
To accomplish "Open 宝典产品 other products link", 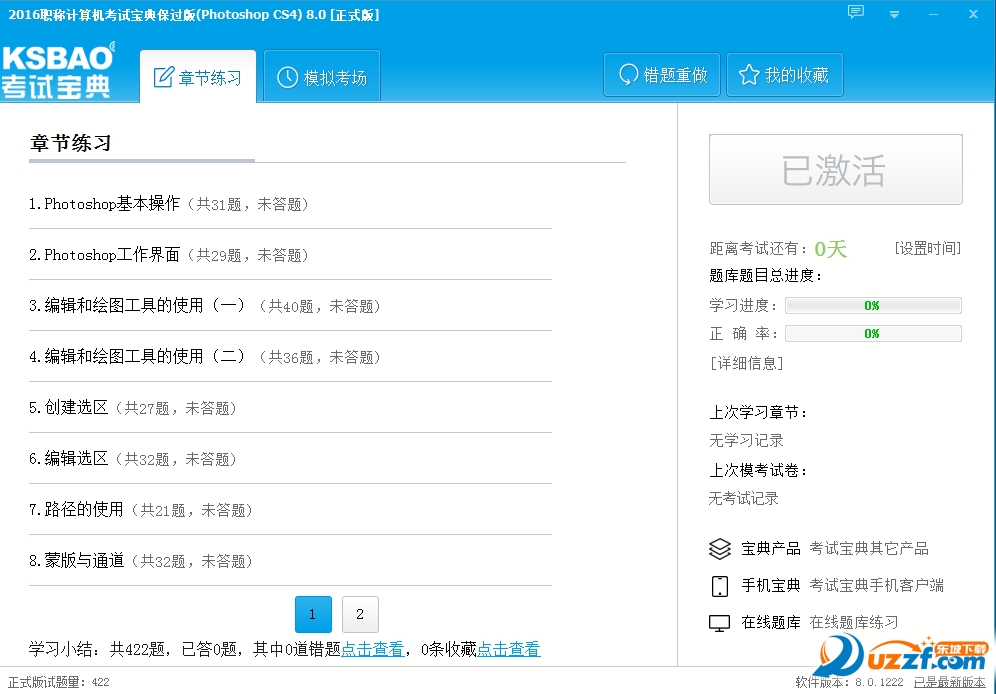I will [868, 549].
